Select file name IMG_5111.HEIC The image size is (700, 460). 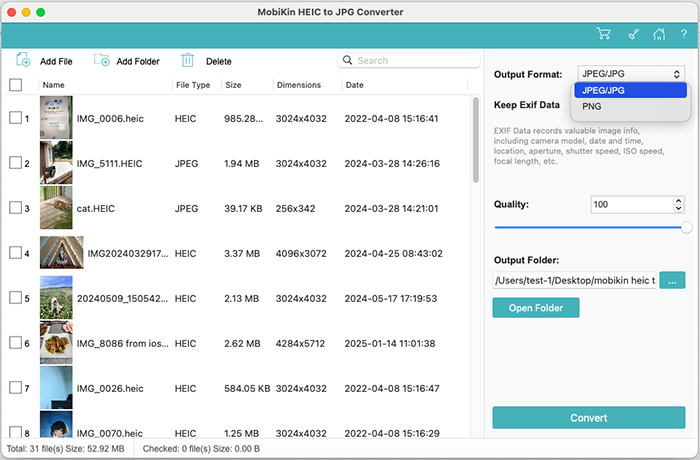(109, 163)
